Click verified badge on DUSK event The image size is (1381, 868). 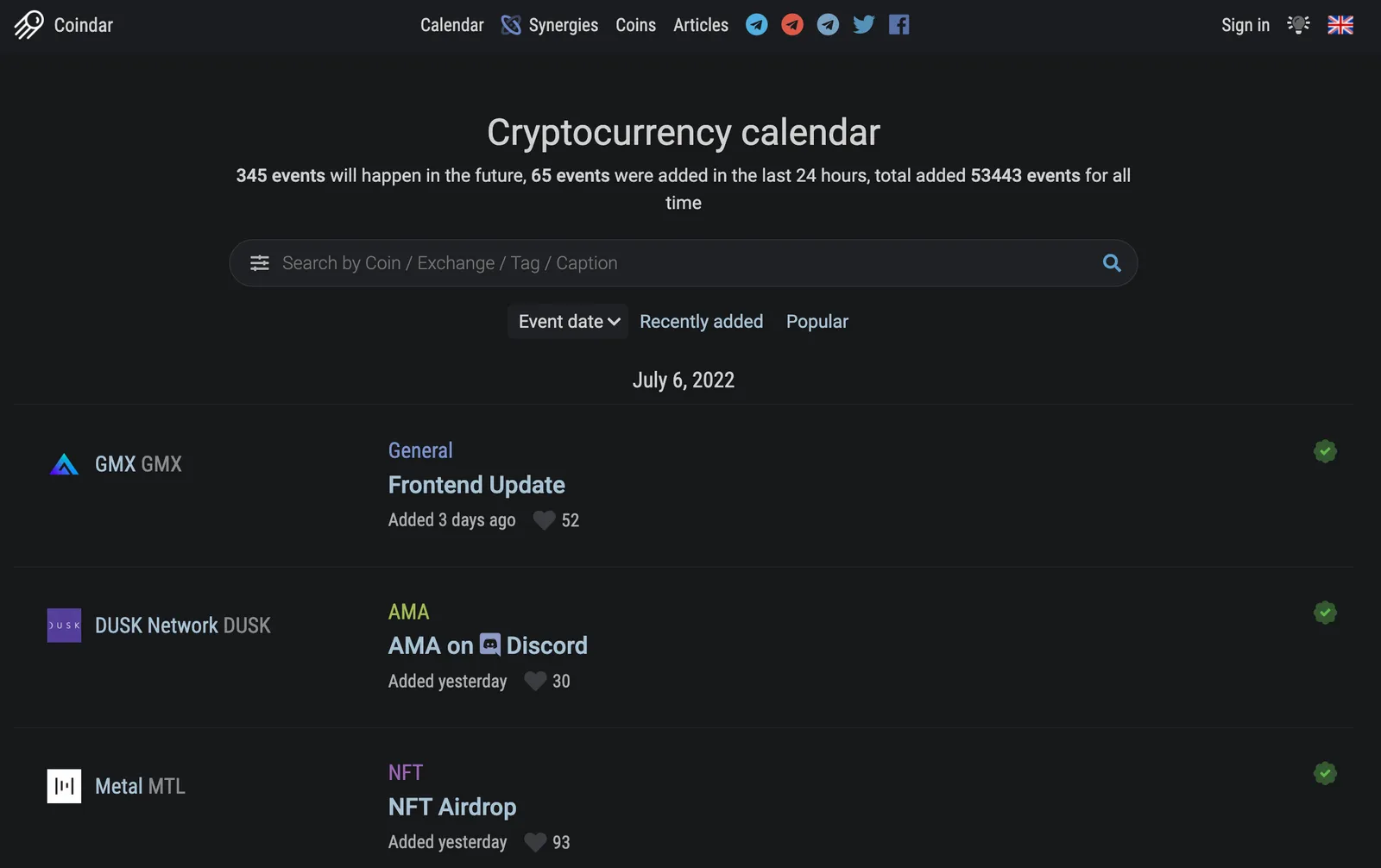pyautogui.click(x=1325, y=613)
